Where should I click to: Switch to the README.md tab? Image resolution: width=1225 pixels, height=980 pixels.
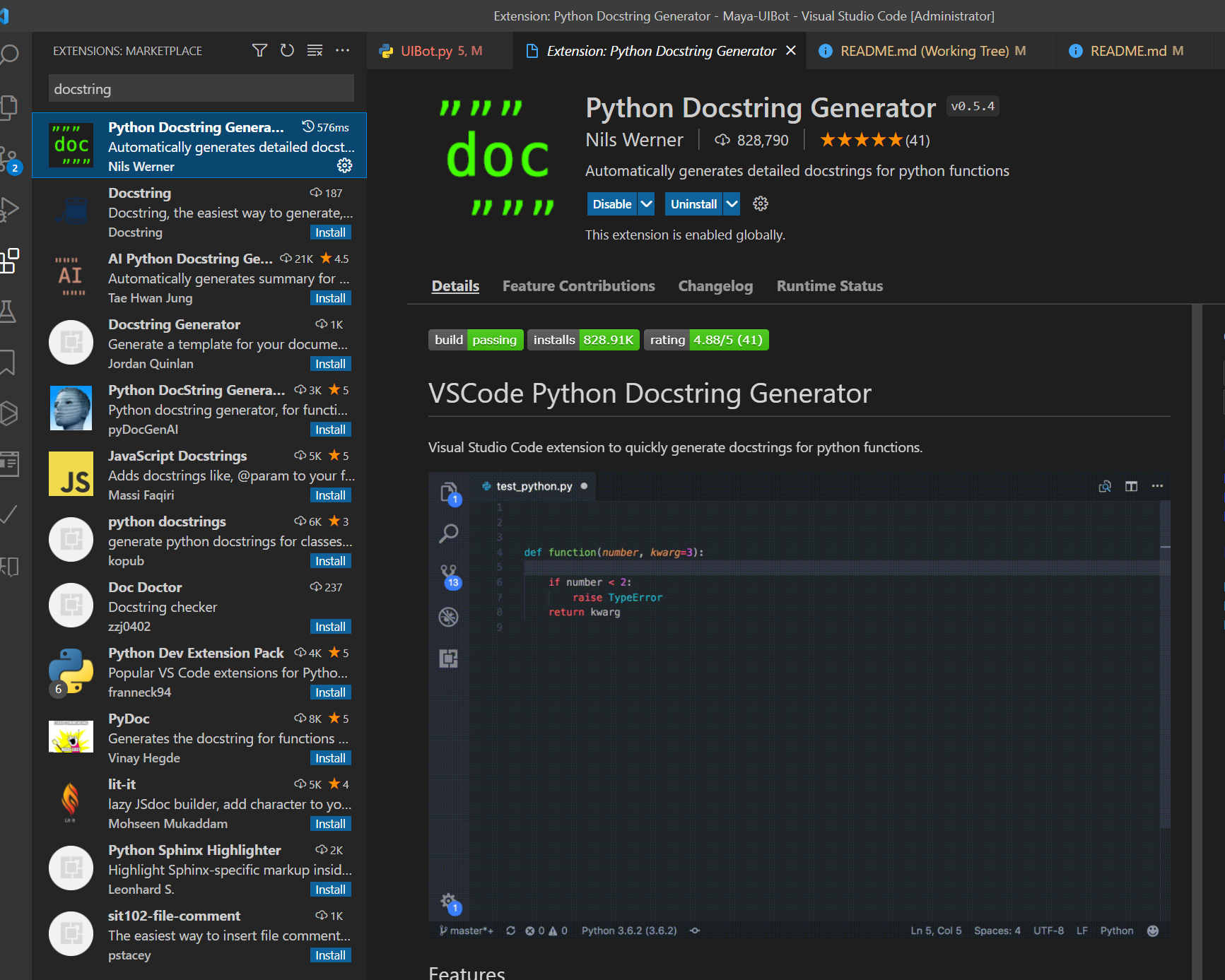coord(1135,51)
